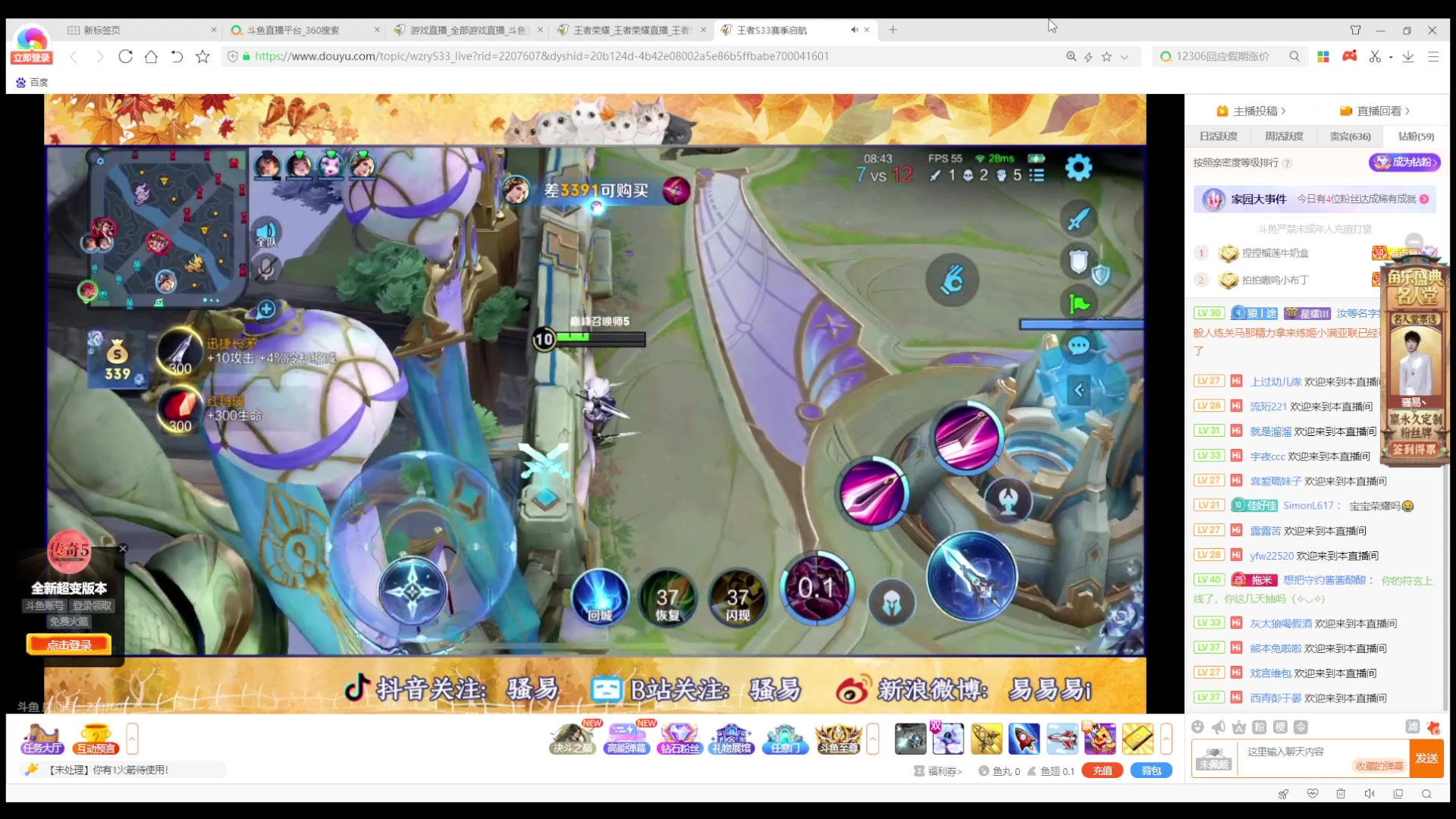The height and width of the screenshot is (819, 1456).
Task: Click the 钻石粉丝 diamond fans icon
Action: [679, 739]
